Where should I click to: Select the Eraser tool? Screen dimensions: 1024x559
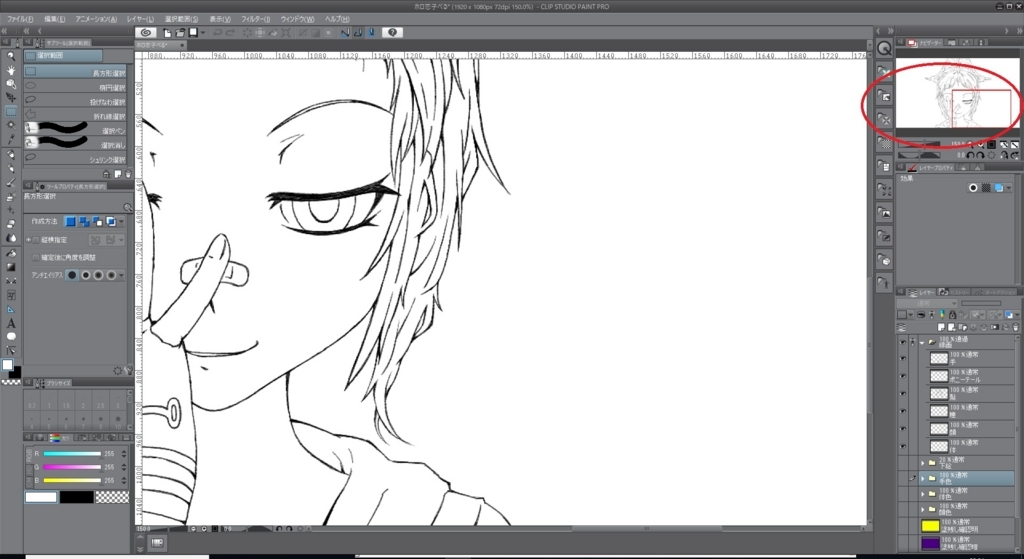pyautogui.click(x=11, y=224)
